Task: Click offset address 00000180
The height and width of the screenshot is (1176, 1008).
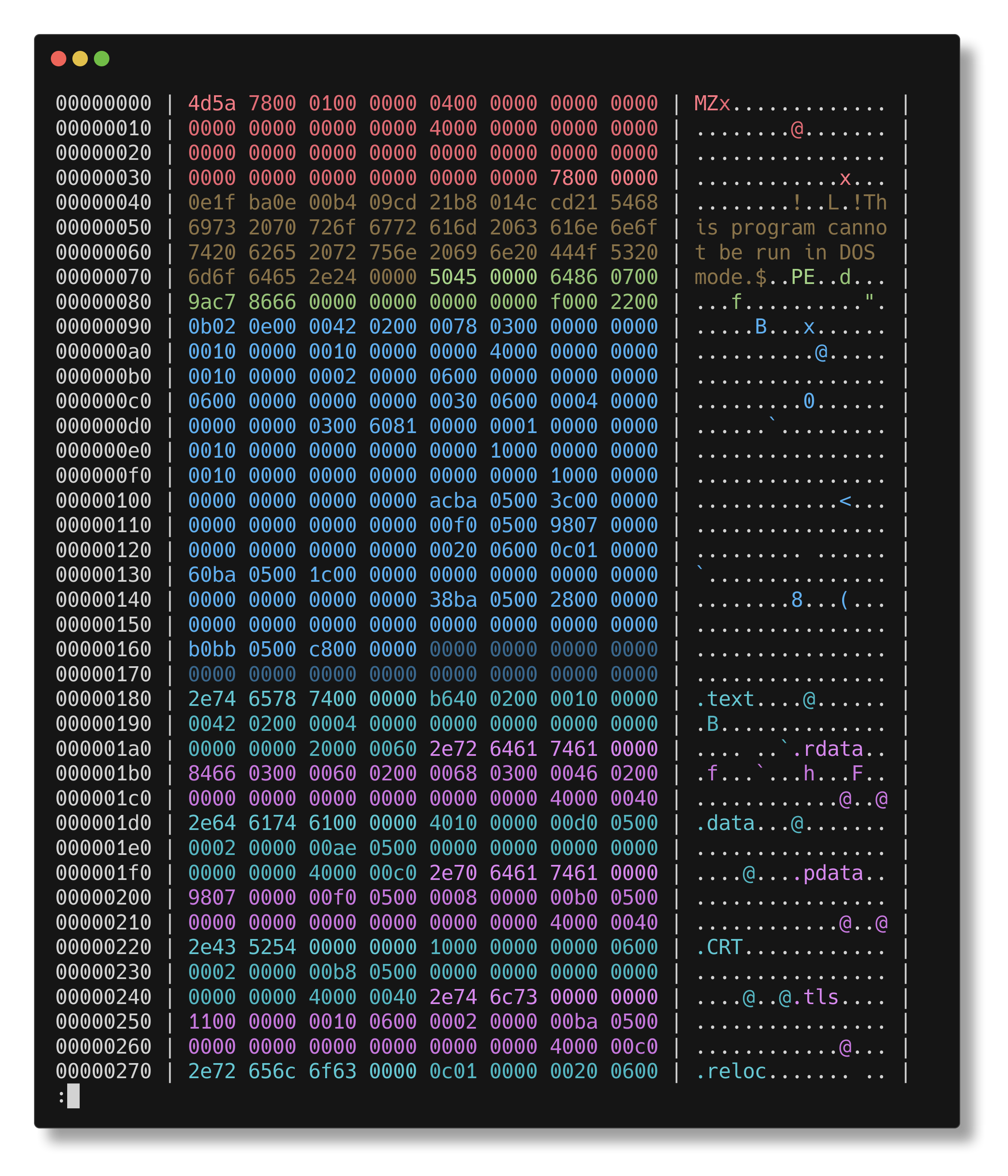Action: point(103,699)
